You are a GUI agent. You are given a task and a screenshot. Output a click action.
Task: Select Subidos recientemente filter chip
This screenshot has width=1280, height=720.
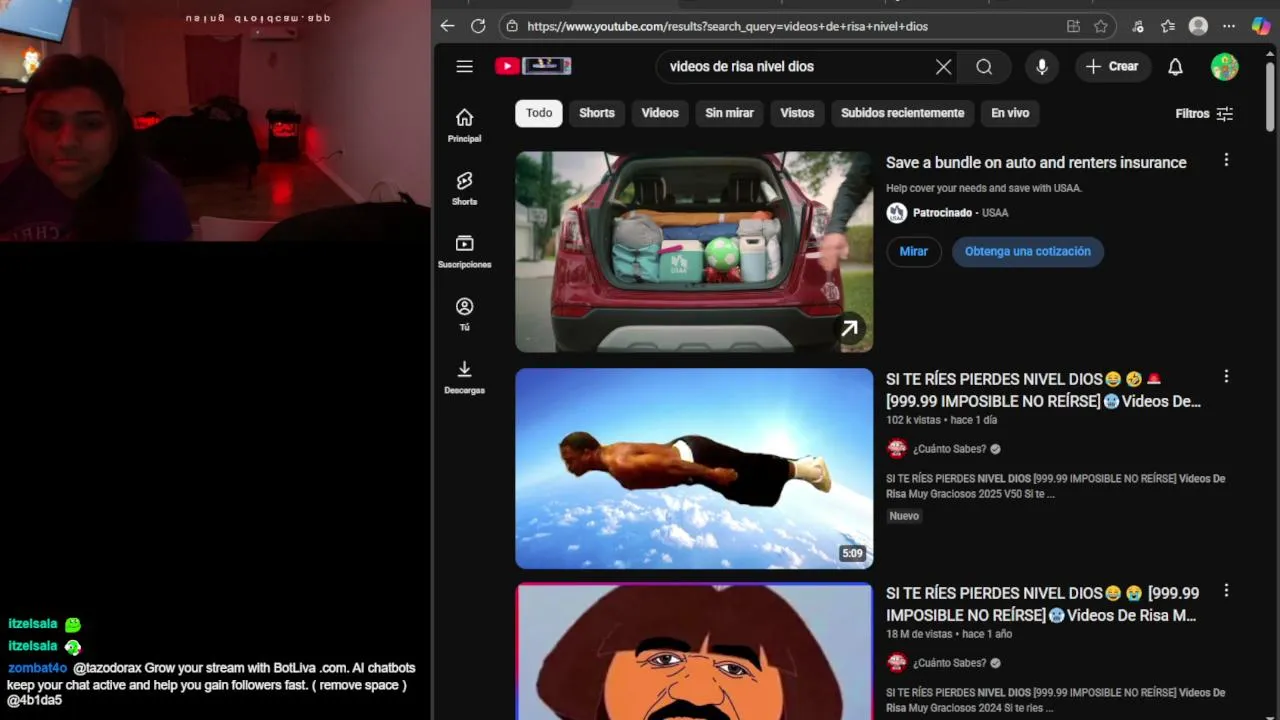pos(903,113)
